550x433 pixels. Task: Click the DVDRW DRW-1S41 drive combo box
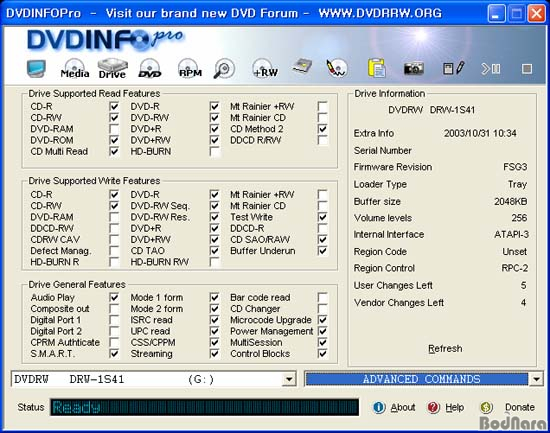pos(153,379)
